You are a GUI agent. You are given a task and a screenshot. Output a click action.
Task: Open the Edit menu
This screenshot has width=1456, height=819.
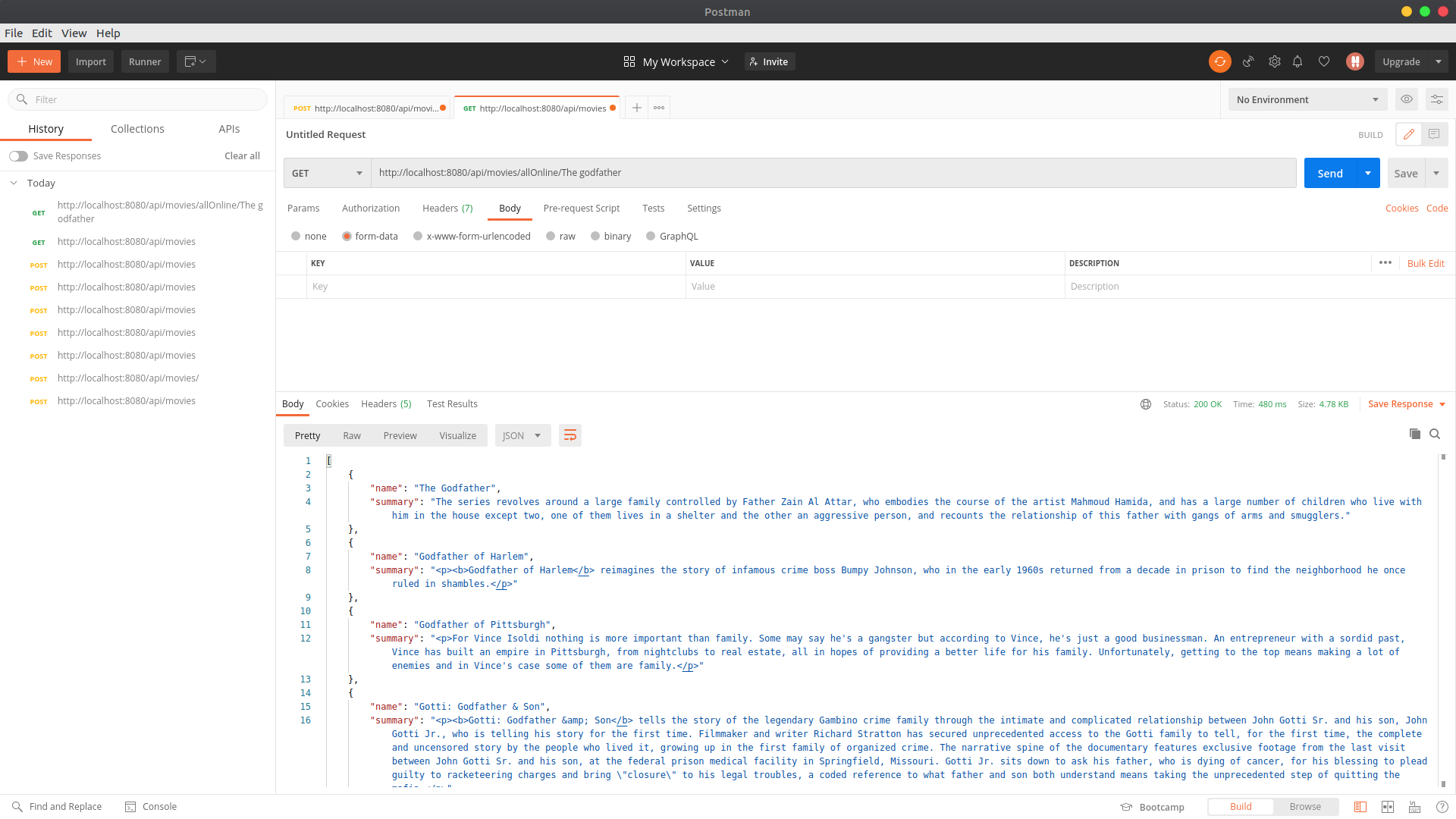tap(42, 33)
